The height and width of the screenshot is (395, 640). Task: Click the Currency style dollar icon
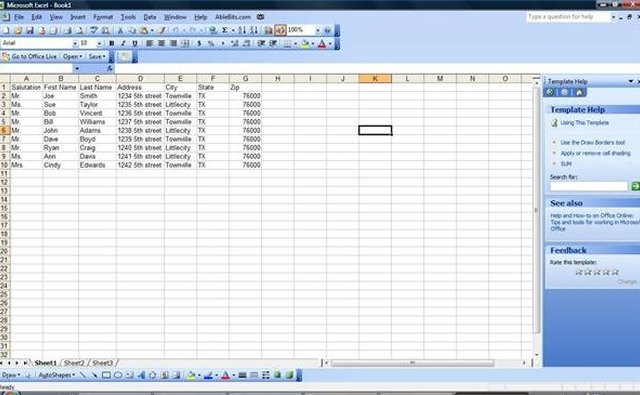199,43
